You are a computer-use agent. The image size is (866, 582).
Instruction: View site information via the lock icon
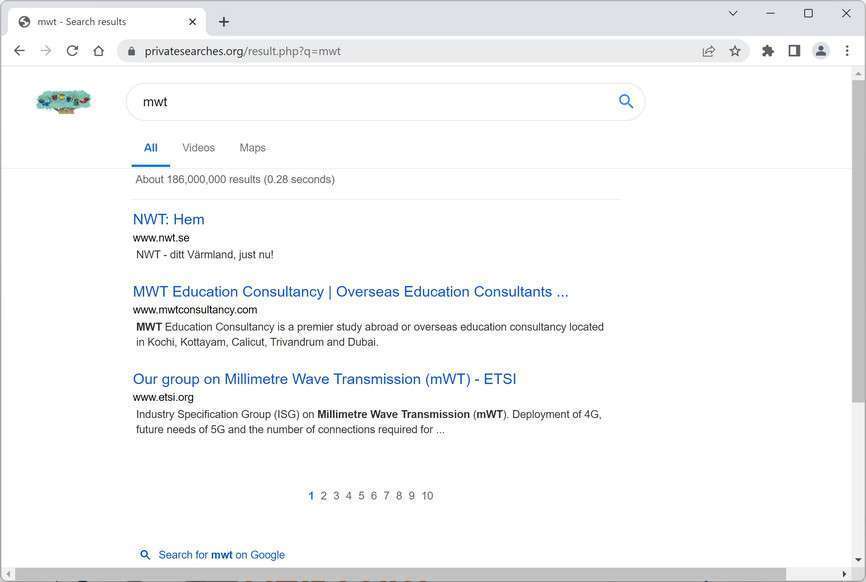[x=131, y=51]
